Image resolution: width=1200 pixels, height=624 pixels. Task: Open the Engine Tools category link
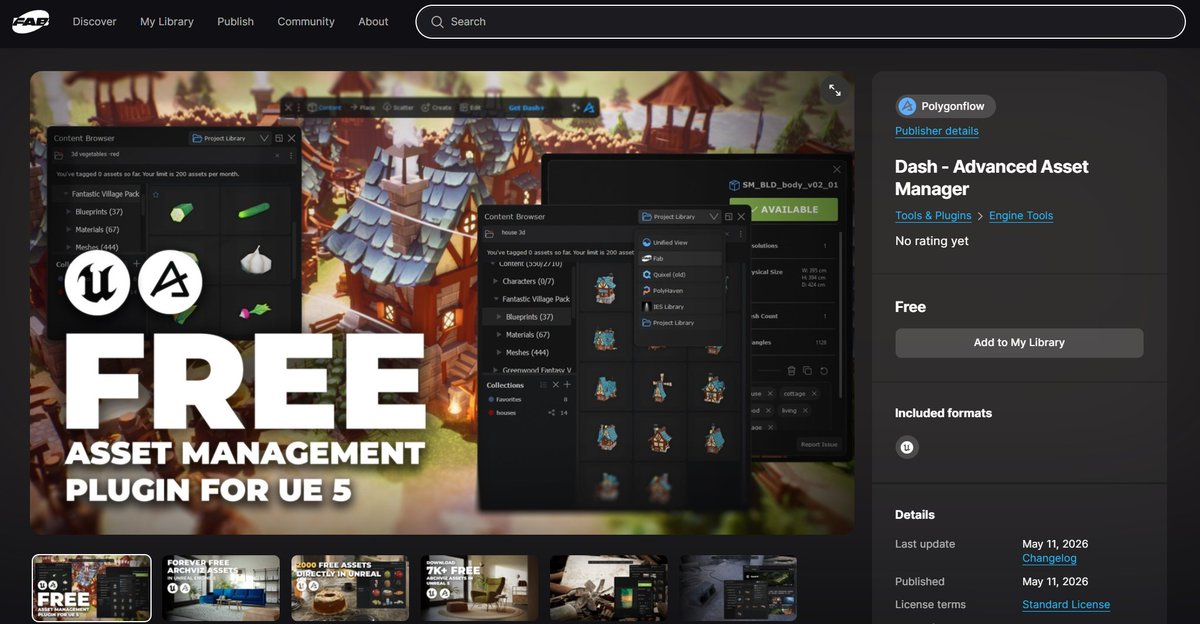1021,216
